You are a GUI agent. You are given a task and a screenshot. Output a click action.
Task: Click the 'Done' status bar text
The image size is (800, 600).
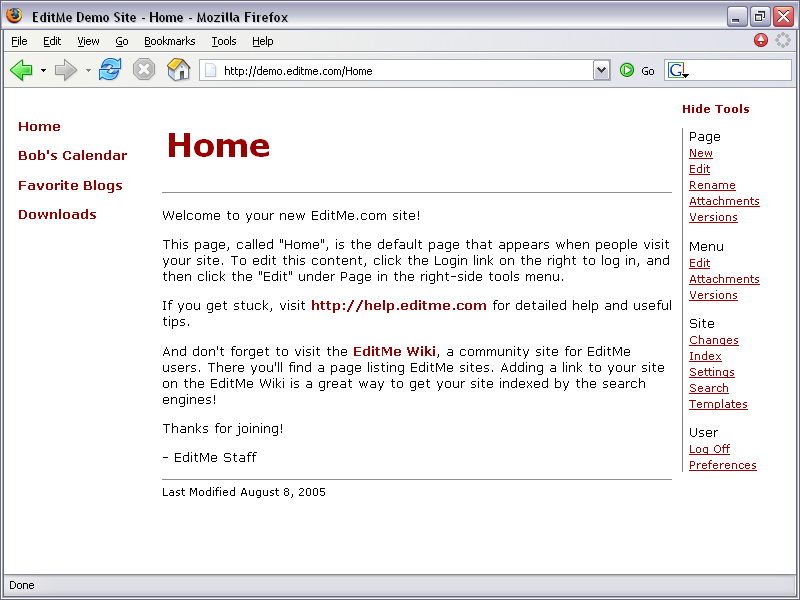pos(22,585)
